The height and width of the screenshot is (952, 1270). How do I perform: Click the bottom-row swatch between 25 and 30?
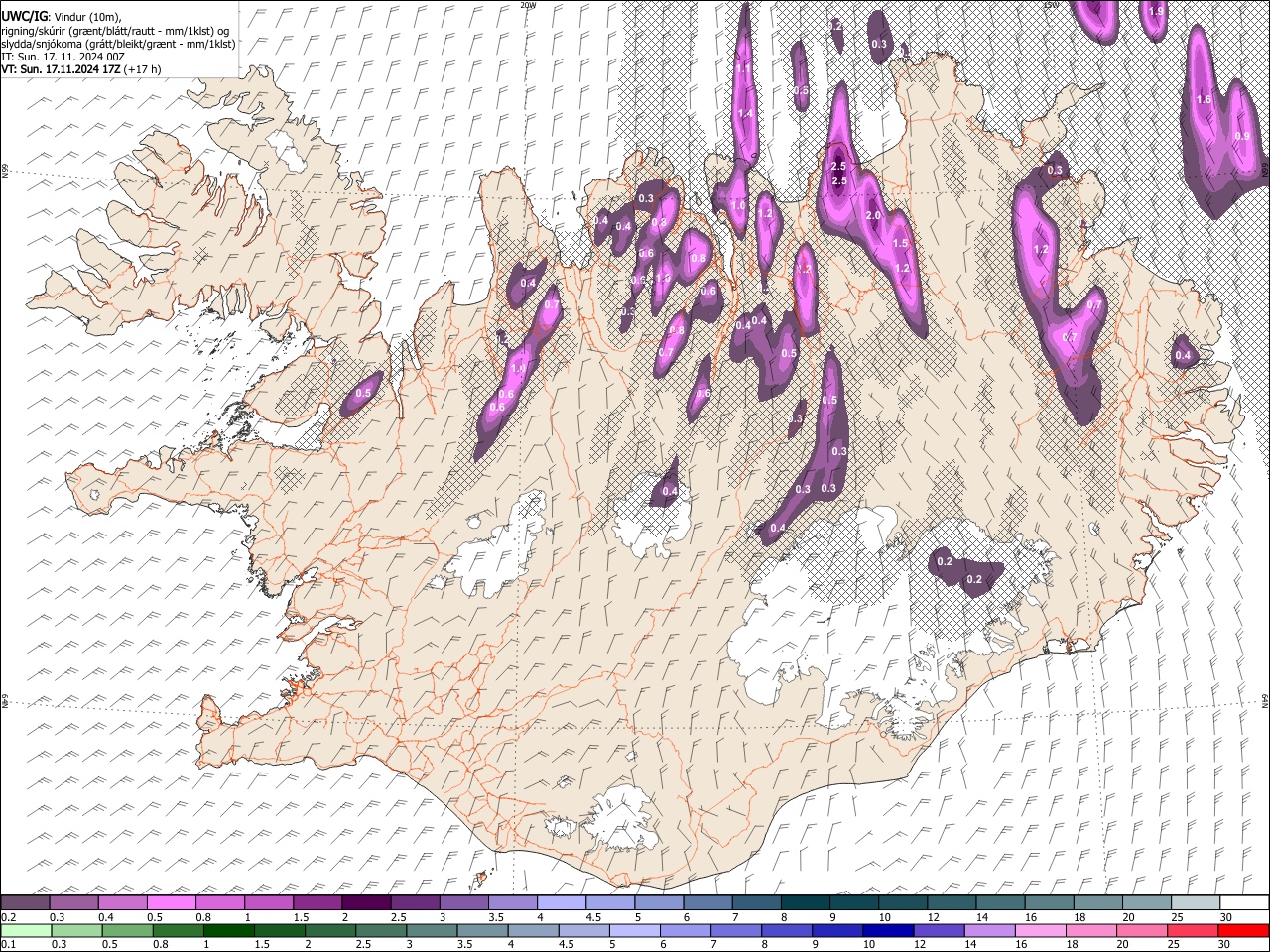click(x=1191, y=930)
